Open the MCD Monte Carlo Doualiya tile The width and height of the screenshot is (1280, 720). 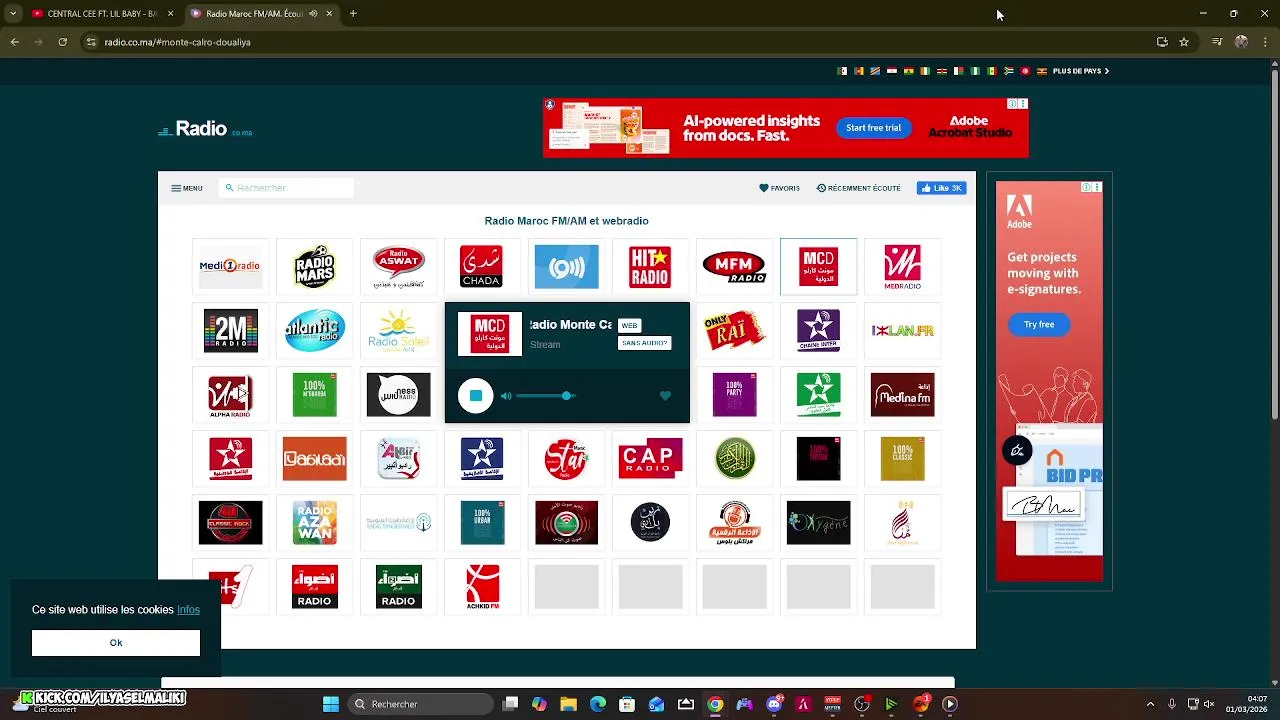(818, 267)
